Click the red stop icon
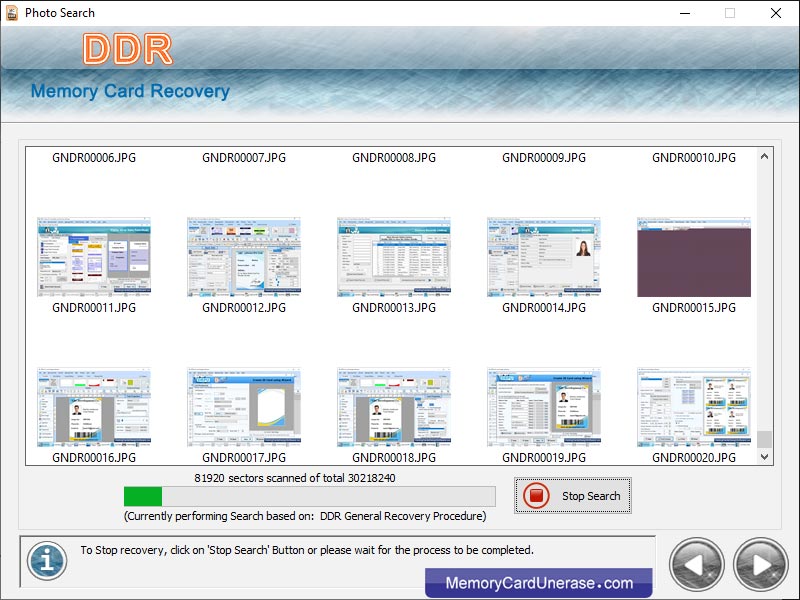The width and height of the screenshot is (800, 600). 536,495
